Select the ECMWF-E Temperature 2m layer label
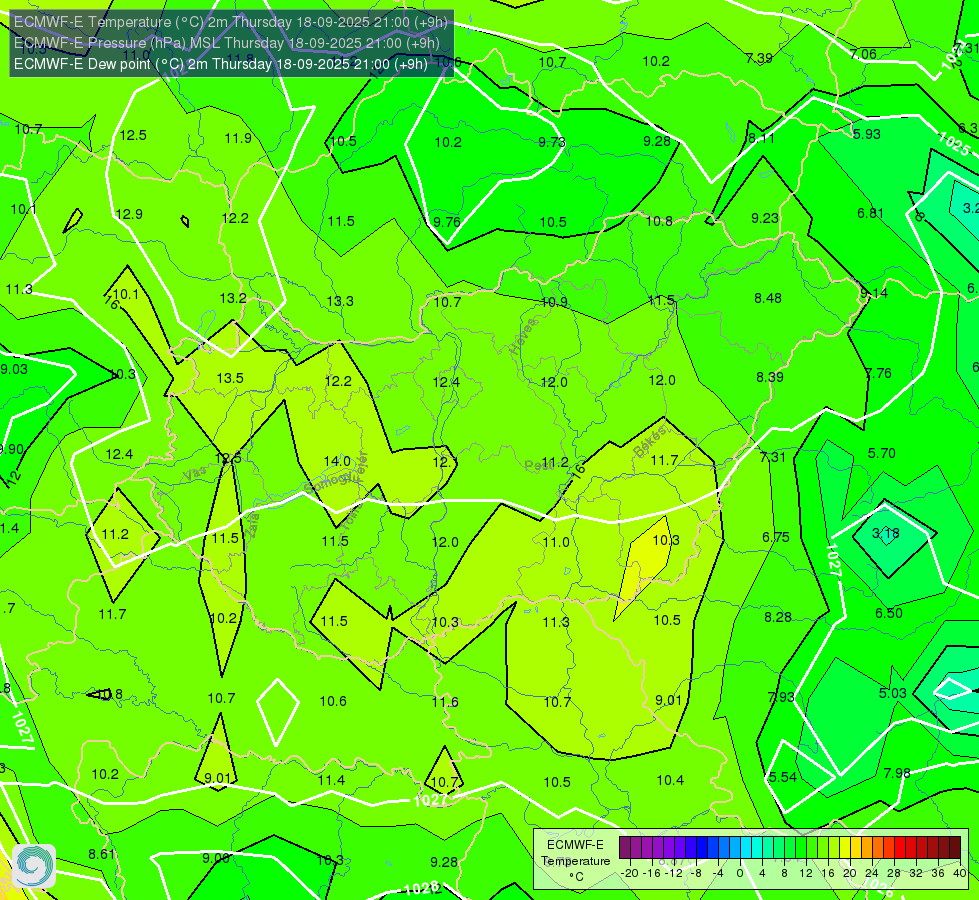The height and width of the screenshot is (900, 979). coord(231,22)
